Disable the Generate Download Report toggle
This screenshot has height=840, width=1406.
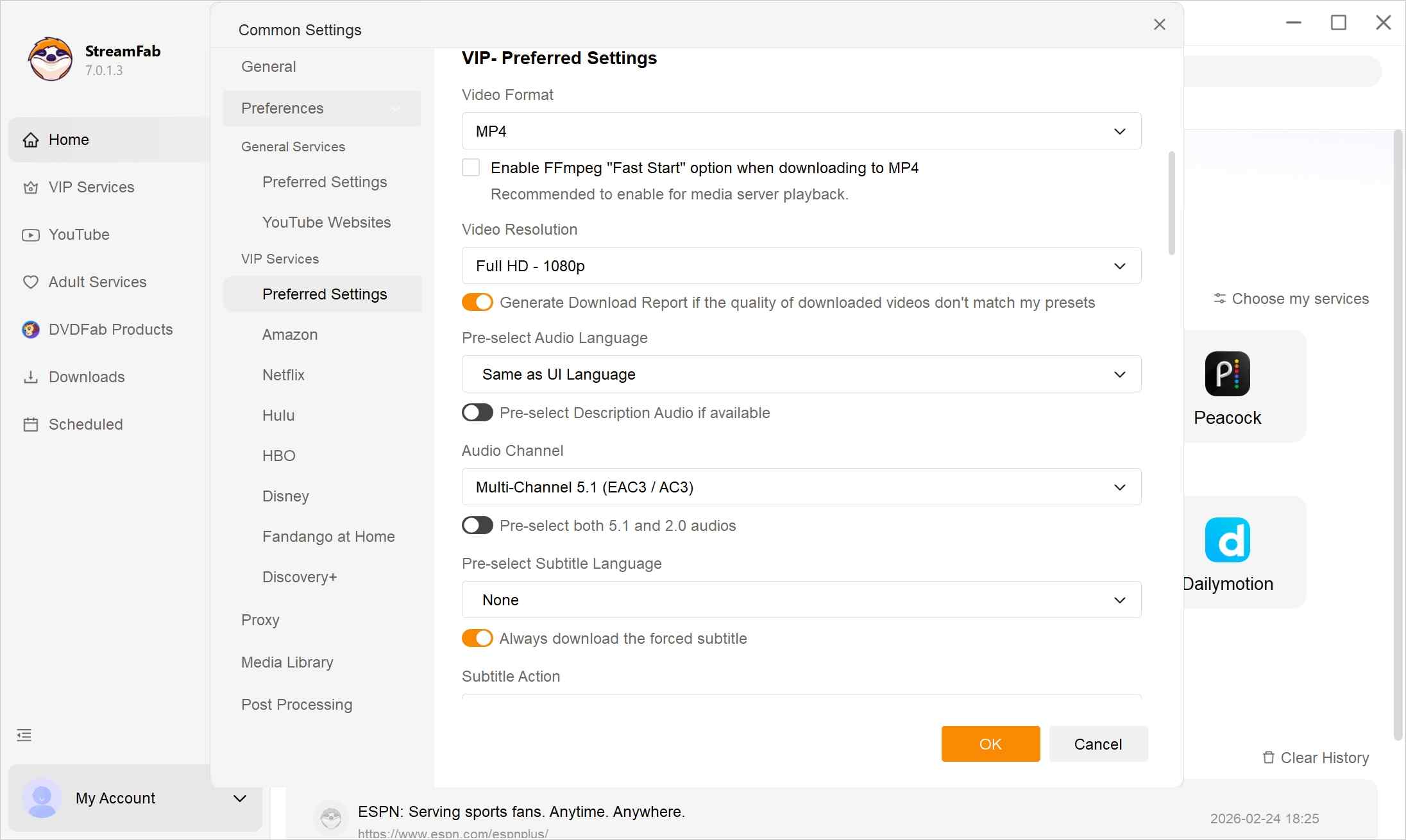pyautogui.click(x=477, y=302)
